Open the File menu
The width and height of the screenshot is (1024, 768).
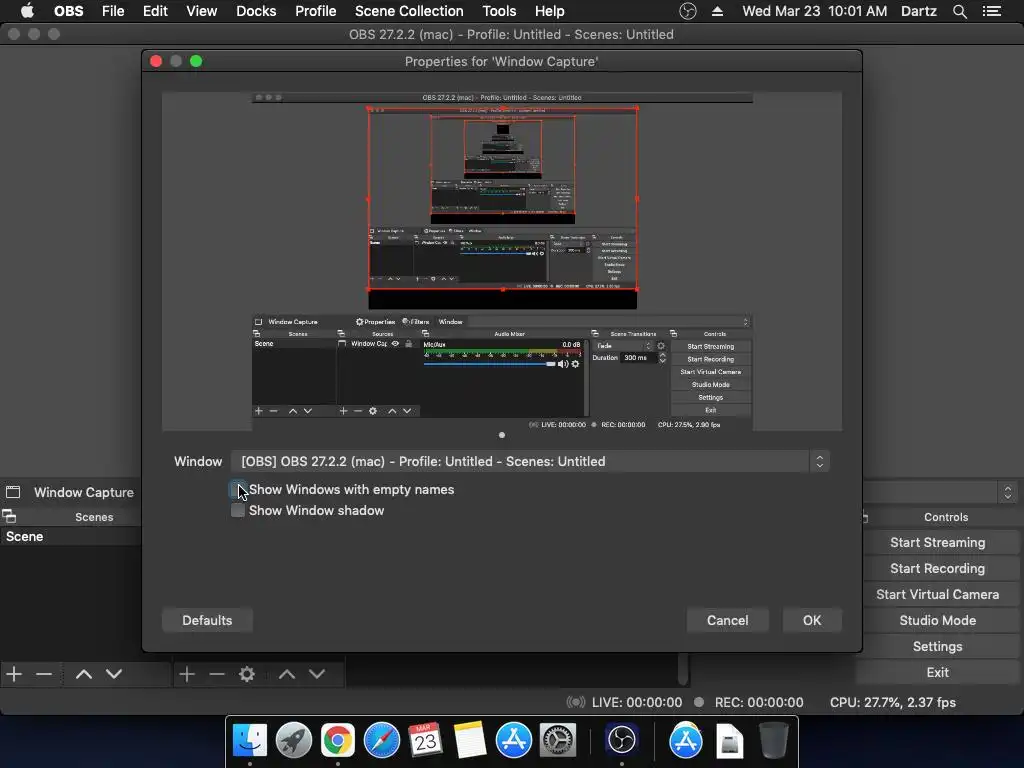tap(113, 11)
